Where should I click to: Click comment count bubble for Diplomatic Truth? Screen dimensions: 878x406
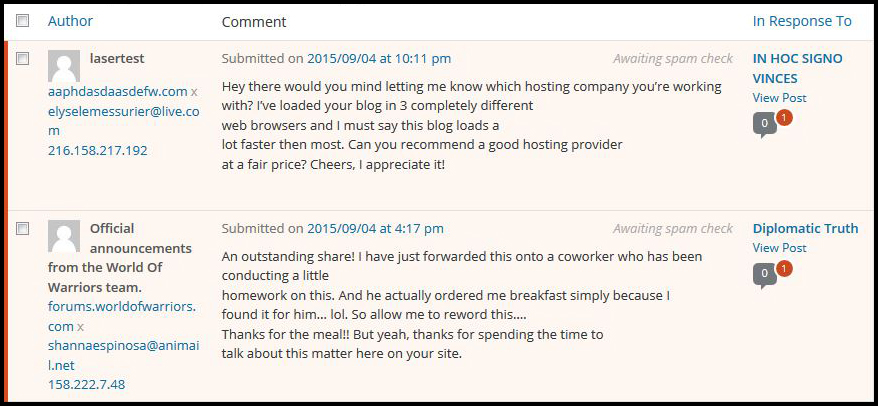tap(764, 273)
